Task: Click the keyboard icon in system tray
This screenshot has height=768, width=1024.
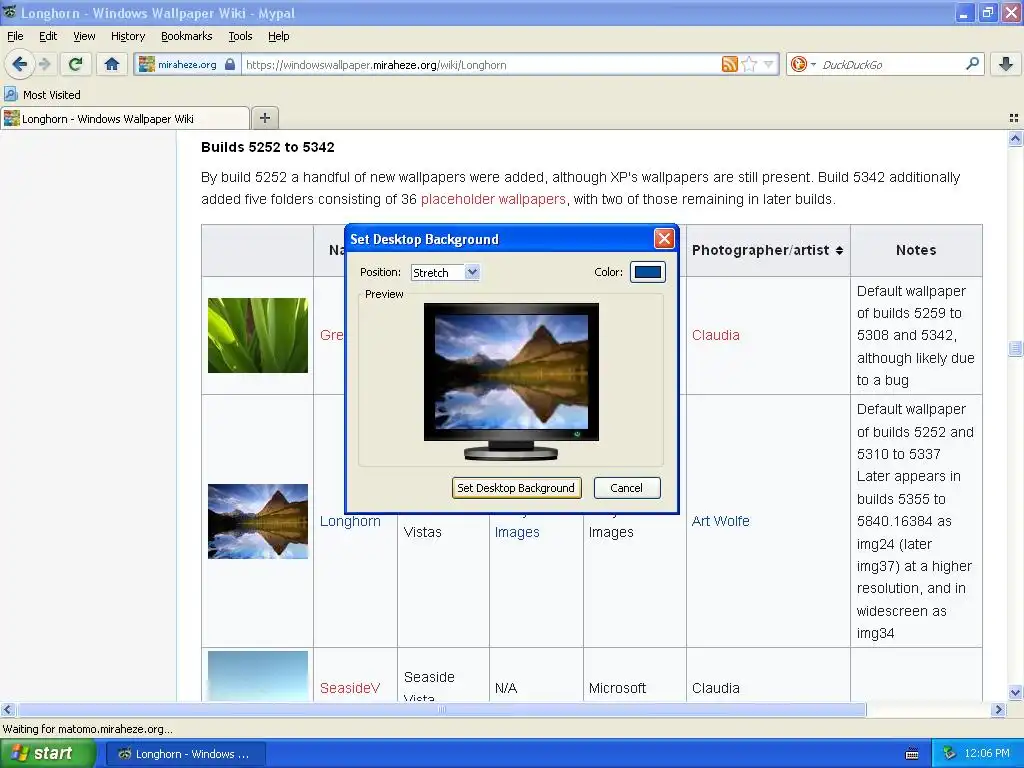Action: (x=912, y=754)
